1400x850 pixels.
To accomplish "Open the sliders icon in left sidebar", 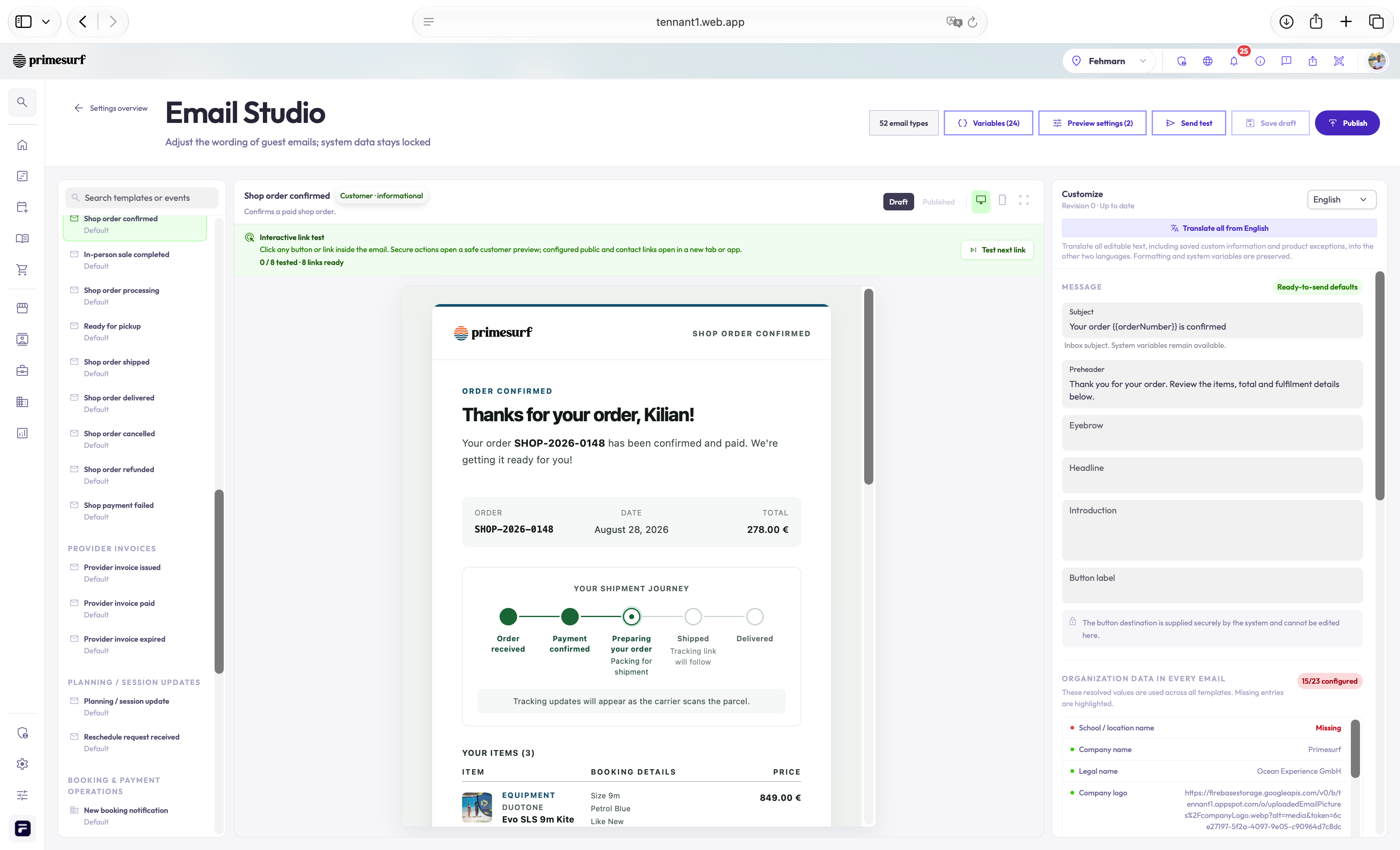I will (x=22, y=795).
